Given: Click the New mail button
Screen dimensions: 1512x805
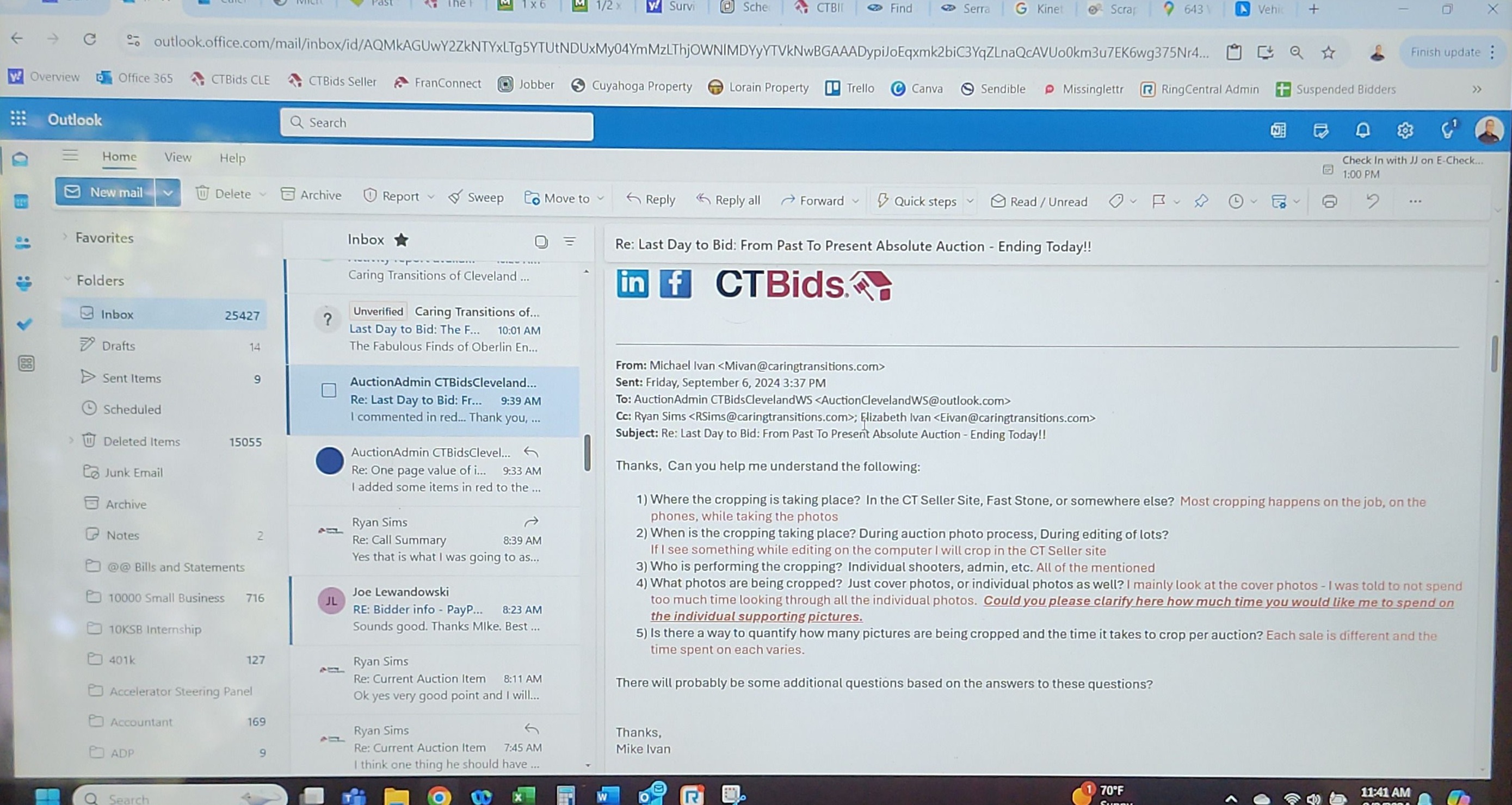Looking at the screenshot, I should click(105, 192).
